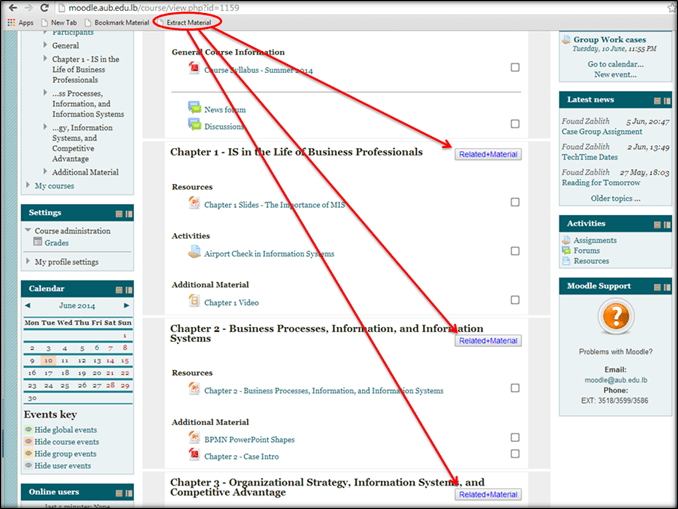Check the Chapter 1 Video completion box

point(515,300)
